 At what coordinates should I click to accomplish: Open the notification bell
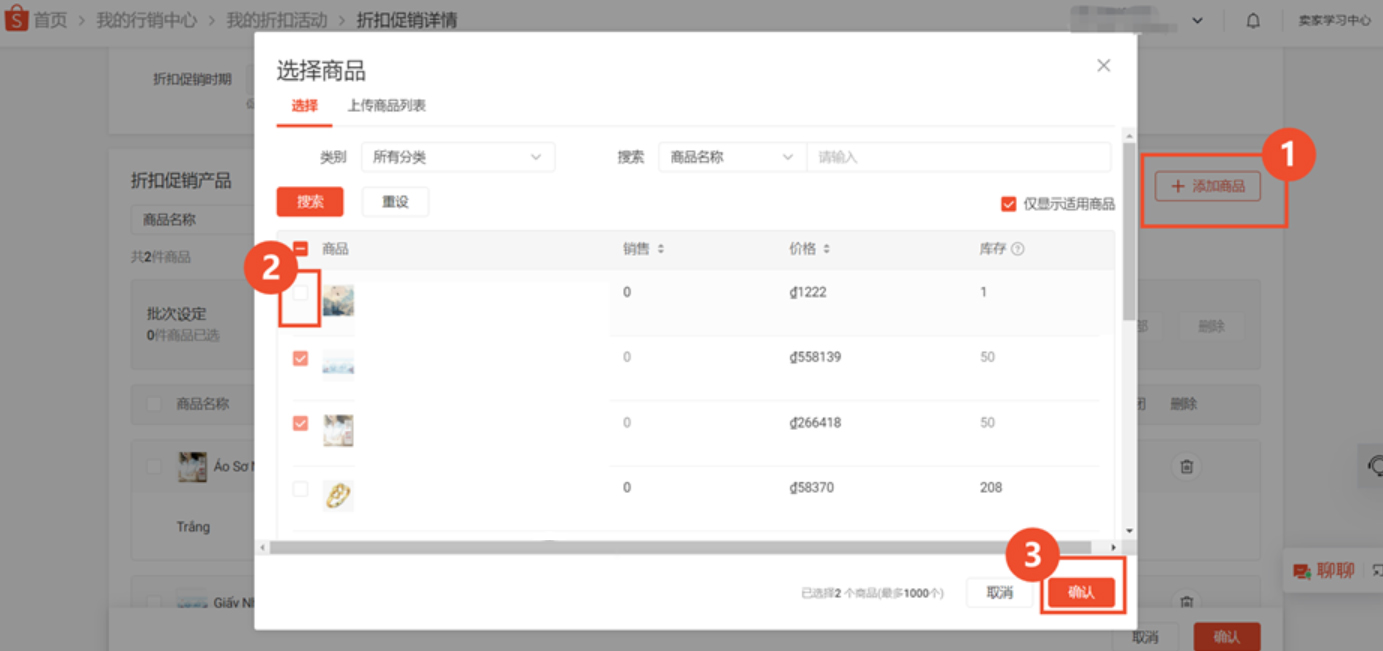tap(1253, 21)
